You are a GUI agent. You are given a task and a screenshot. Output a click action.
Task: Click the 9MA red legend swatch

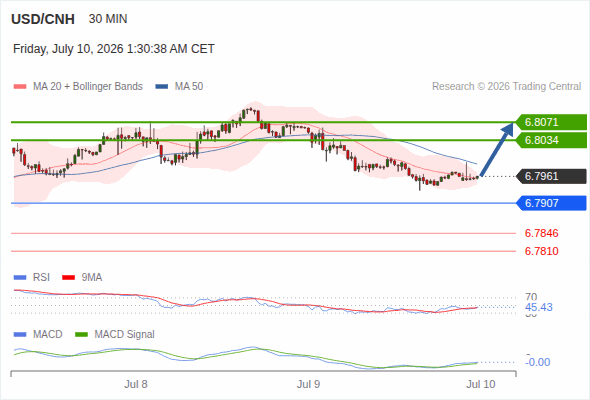click(x=68, y=278)
